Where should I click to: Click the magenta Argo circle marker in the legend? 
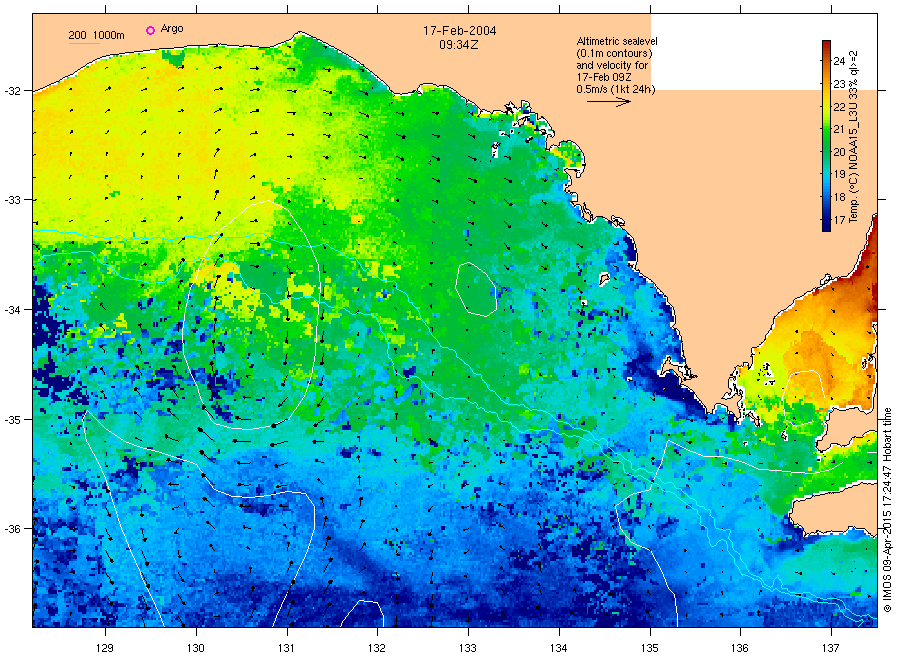[x=150, y=30]
